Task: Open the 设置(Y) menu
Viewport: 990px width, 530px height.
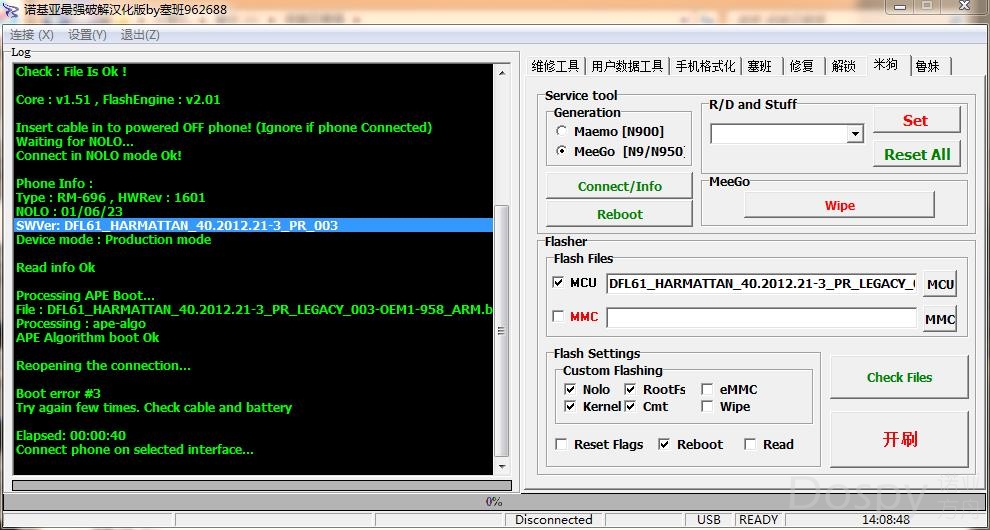Action: [x=87, y=35]
